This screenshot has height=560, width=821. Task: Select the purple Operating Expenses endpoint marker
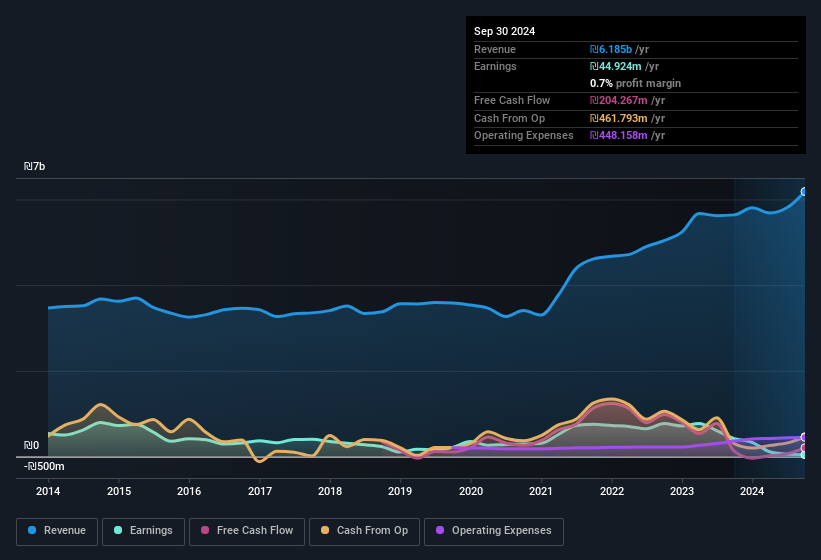click(804, 437)
